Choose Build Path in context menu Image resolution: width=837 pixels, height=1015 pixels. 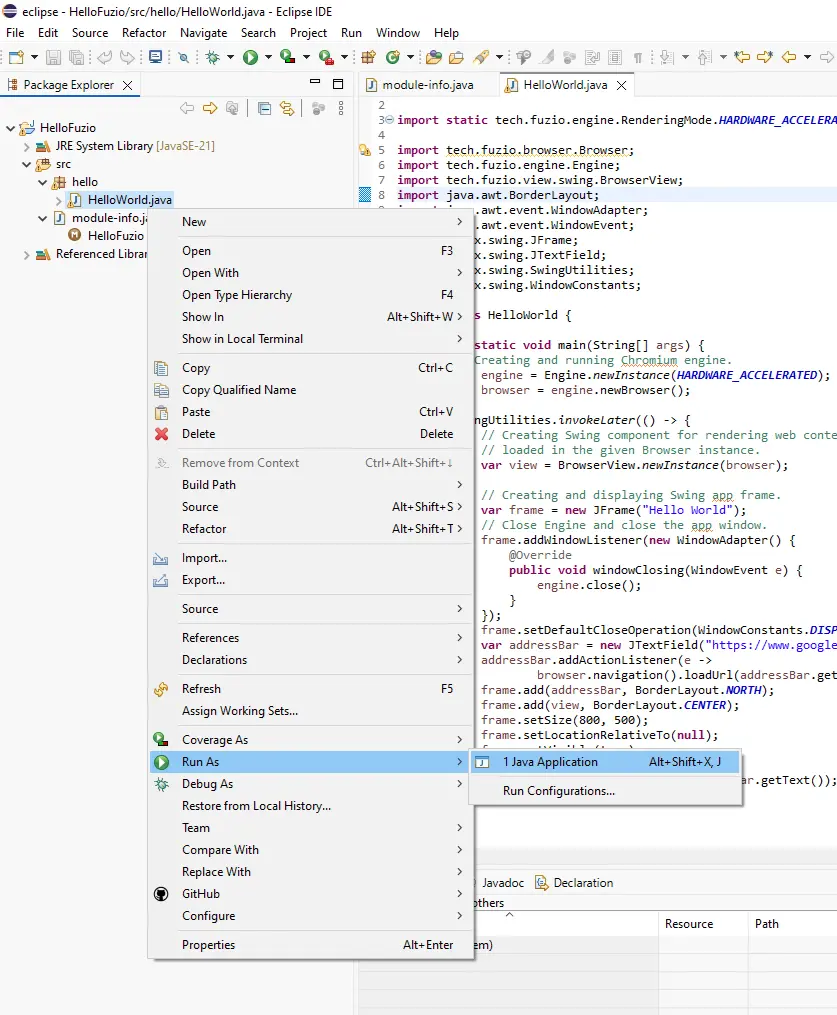pyautogui.click(x=311, y=485)
